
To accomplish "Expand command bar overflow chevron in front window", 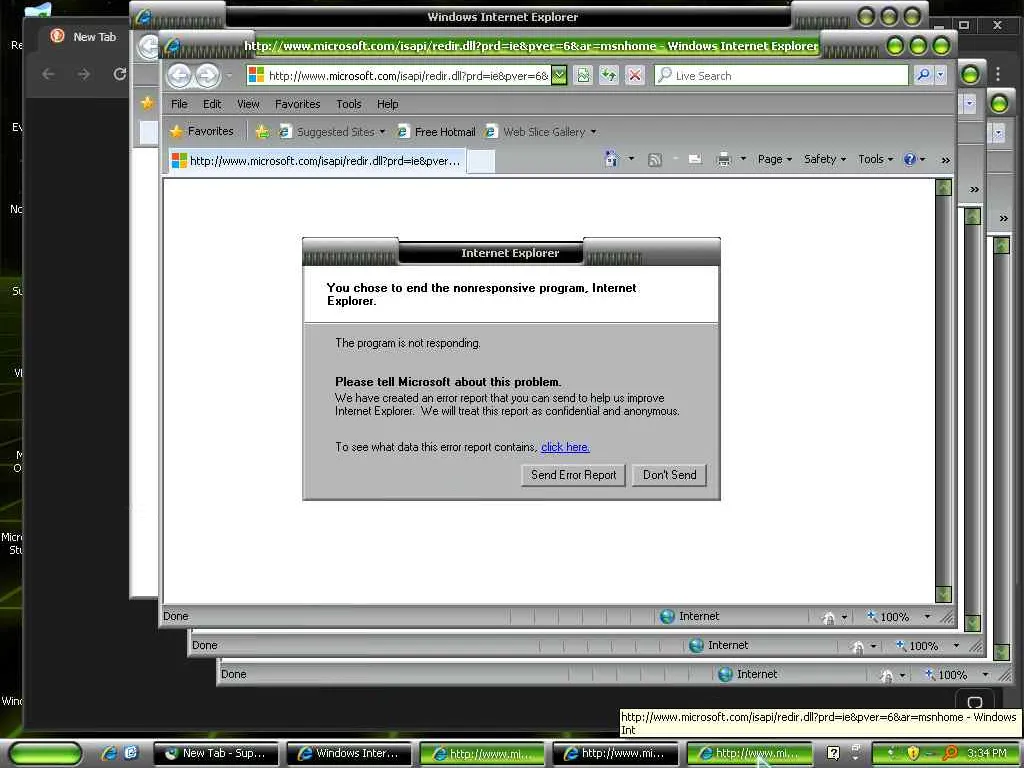I will pyautogui.click(x=945, y=160).
